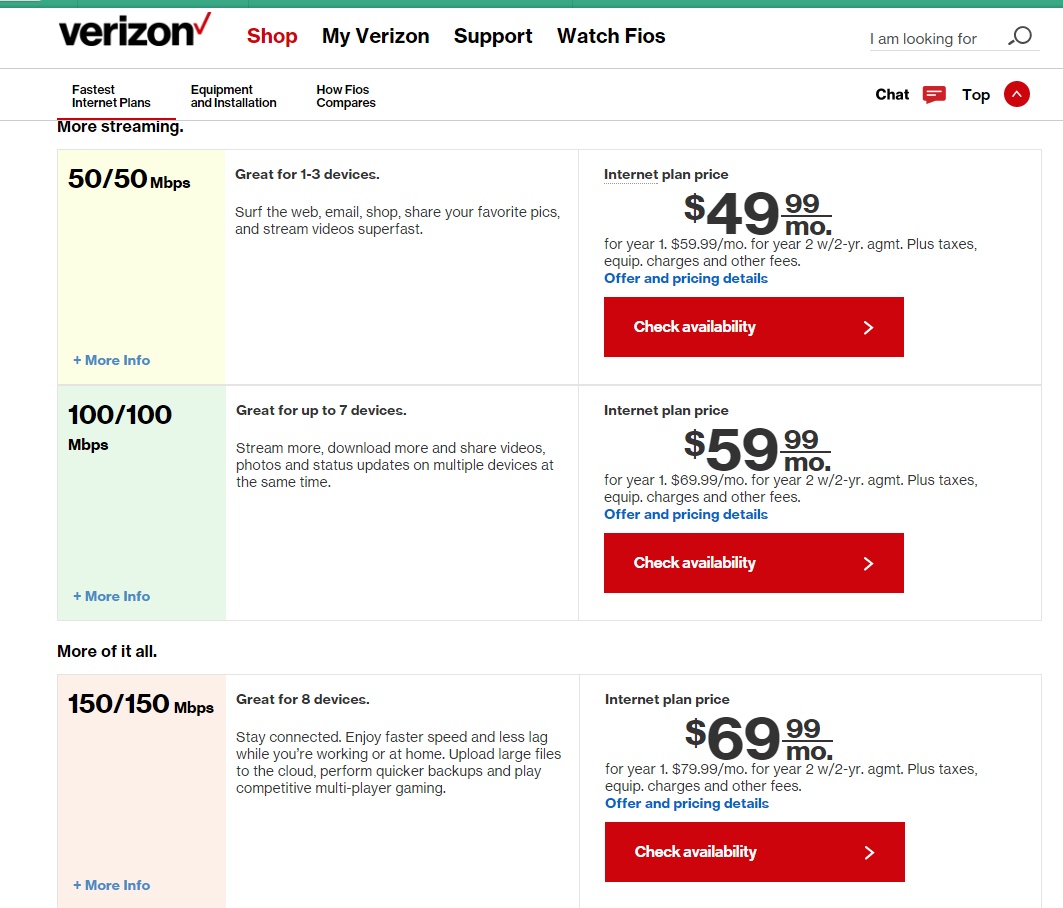This screenshot has width=1063, height=908.
Task: Click arrow on 150/150 Check availability button
Action: pos(870,852)
